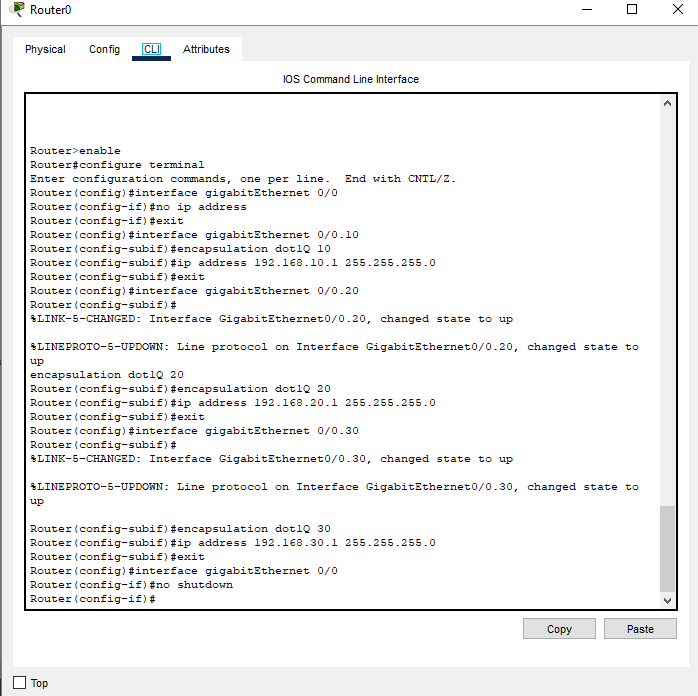Click the Router0 window icon
Viewport: 698px width, 696px height.
coord(17,9)
